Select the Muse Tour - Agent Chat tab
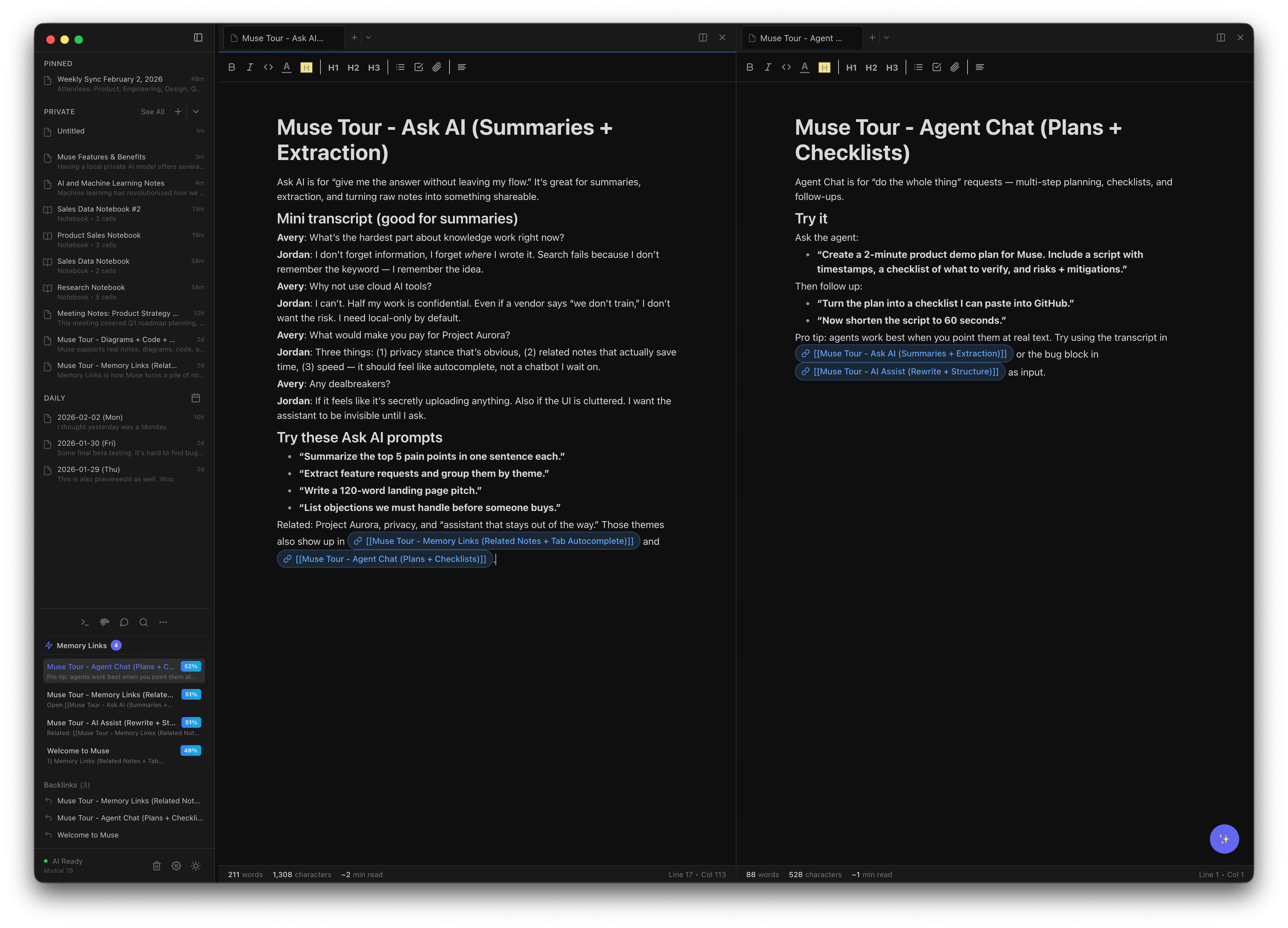 point(801,38)
